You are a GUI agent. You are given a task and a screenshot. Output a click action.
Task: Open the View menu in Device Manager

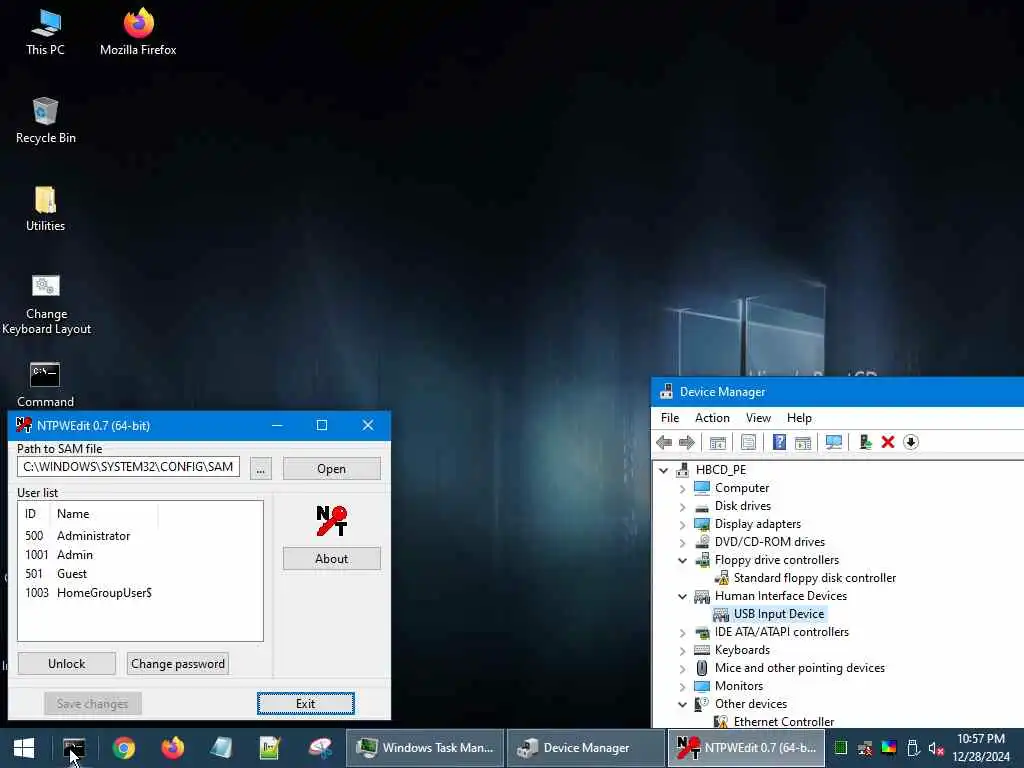pyautogui.click(x=758, y=418)
